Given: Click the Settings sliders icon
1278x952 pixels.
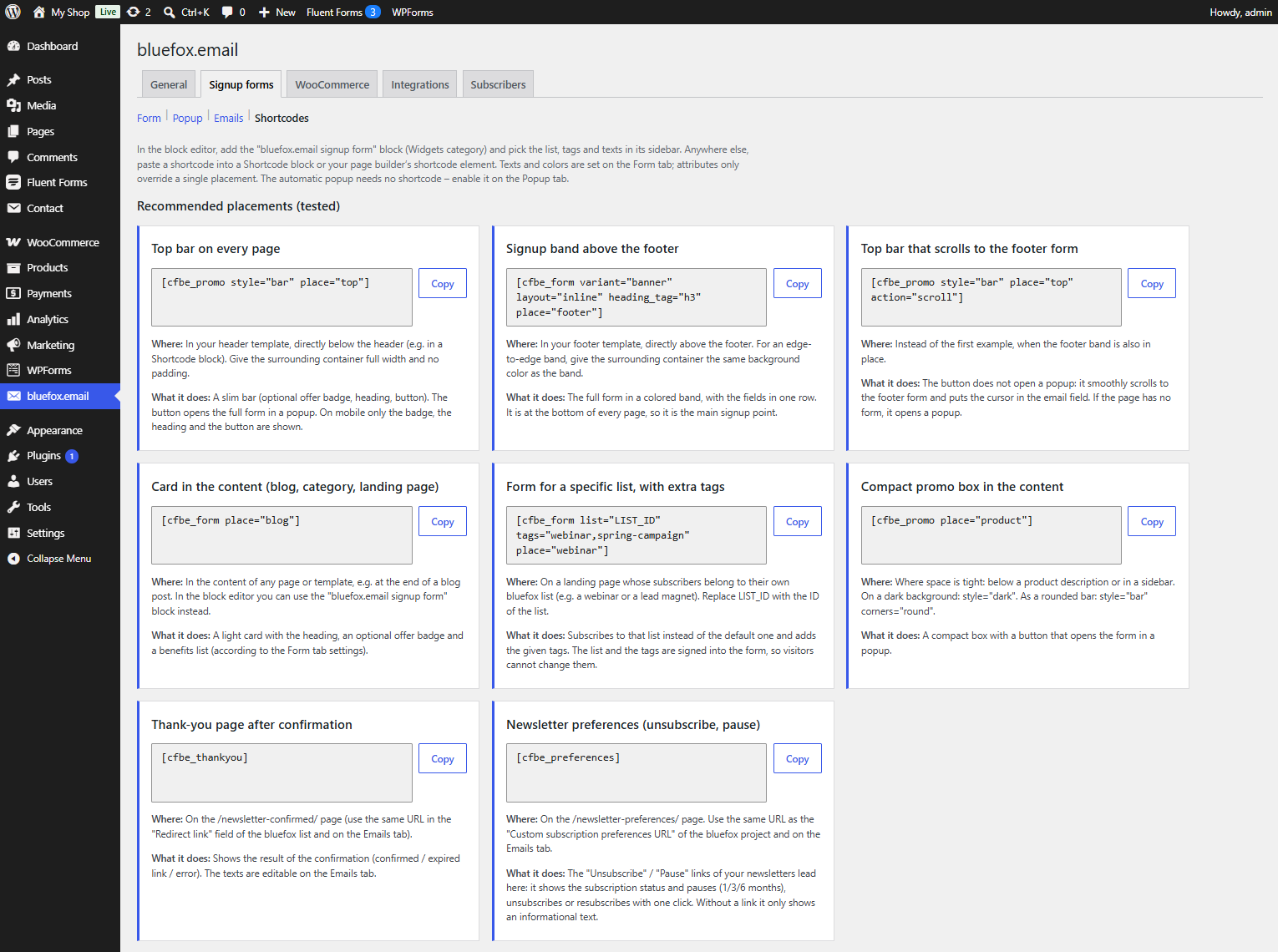Looking at the screenshot, I should pos(13,533).
